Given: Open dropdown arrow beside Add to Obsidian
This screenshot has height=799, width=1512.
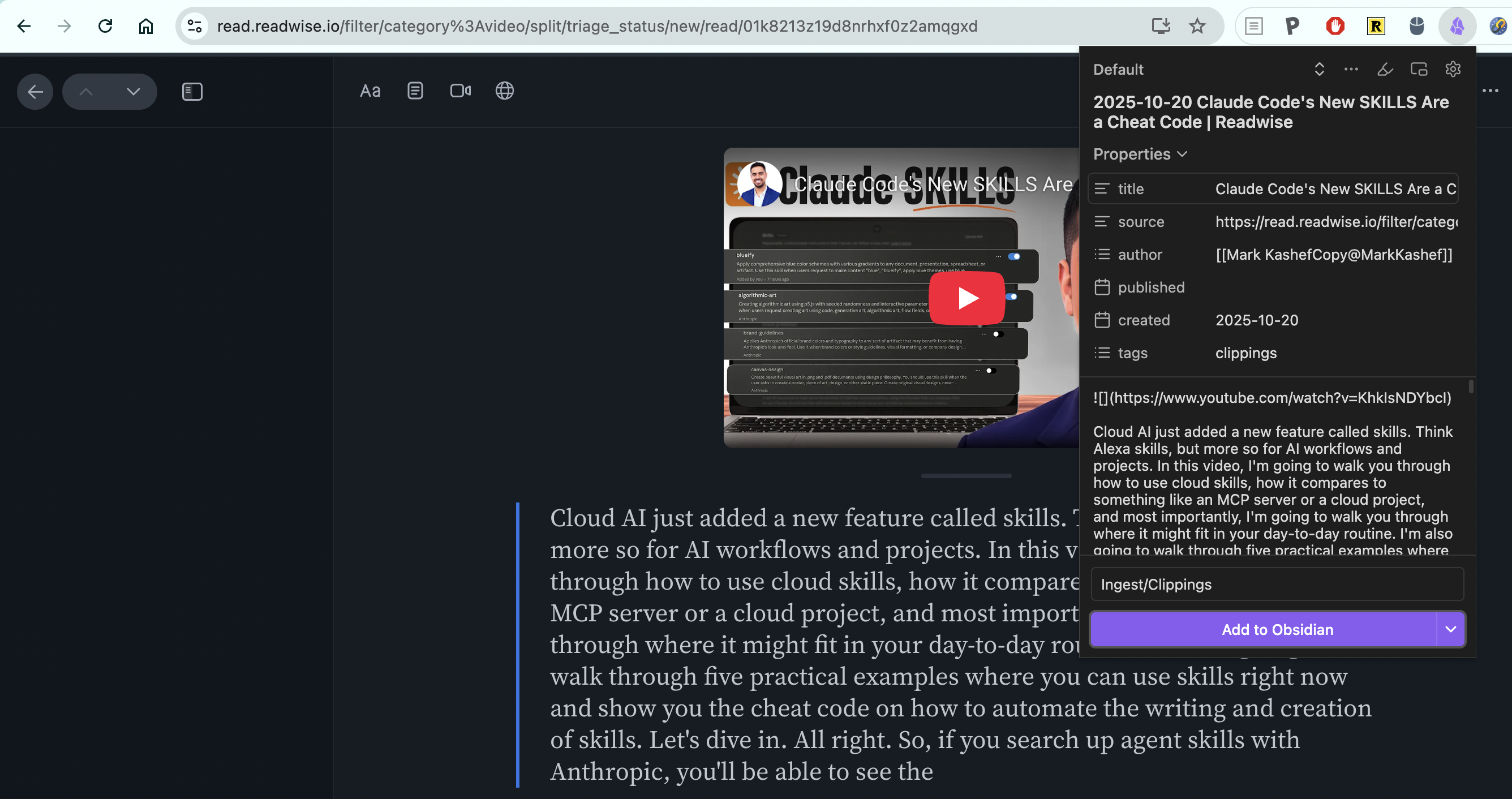Looking at the screenshot, I should (1450, 629).
